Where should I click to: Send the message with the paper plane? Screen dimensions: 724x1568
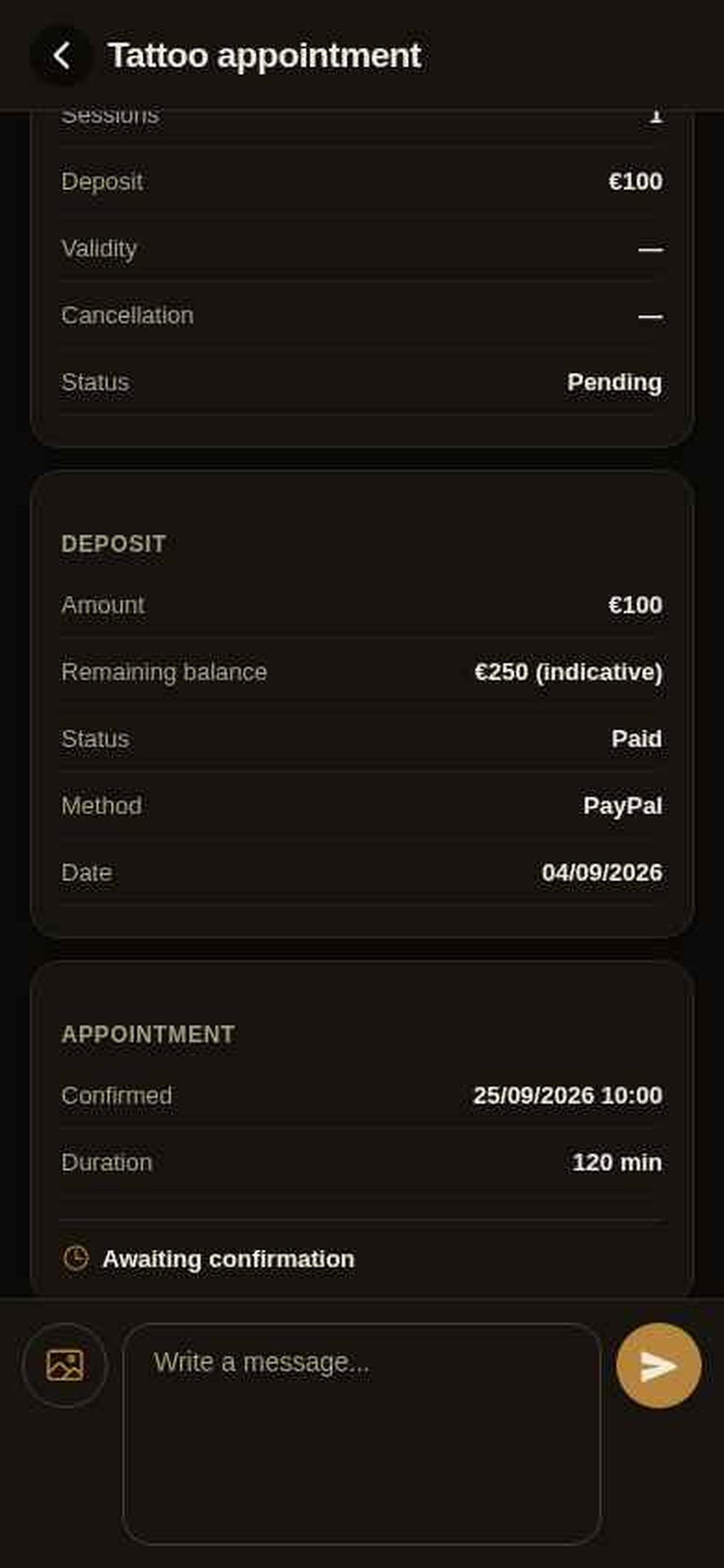click(x=658, y=1366)
